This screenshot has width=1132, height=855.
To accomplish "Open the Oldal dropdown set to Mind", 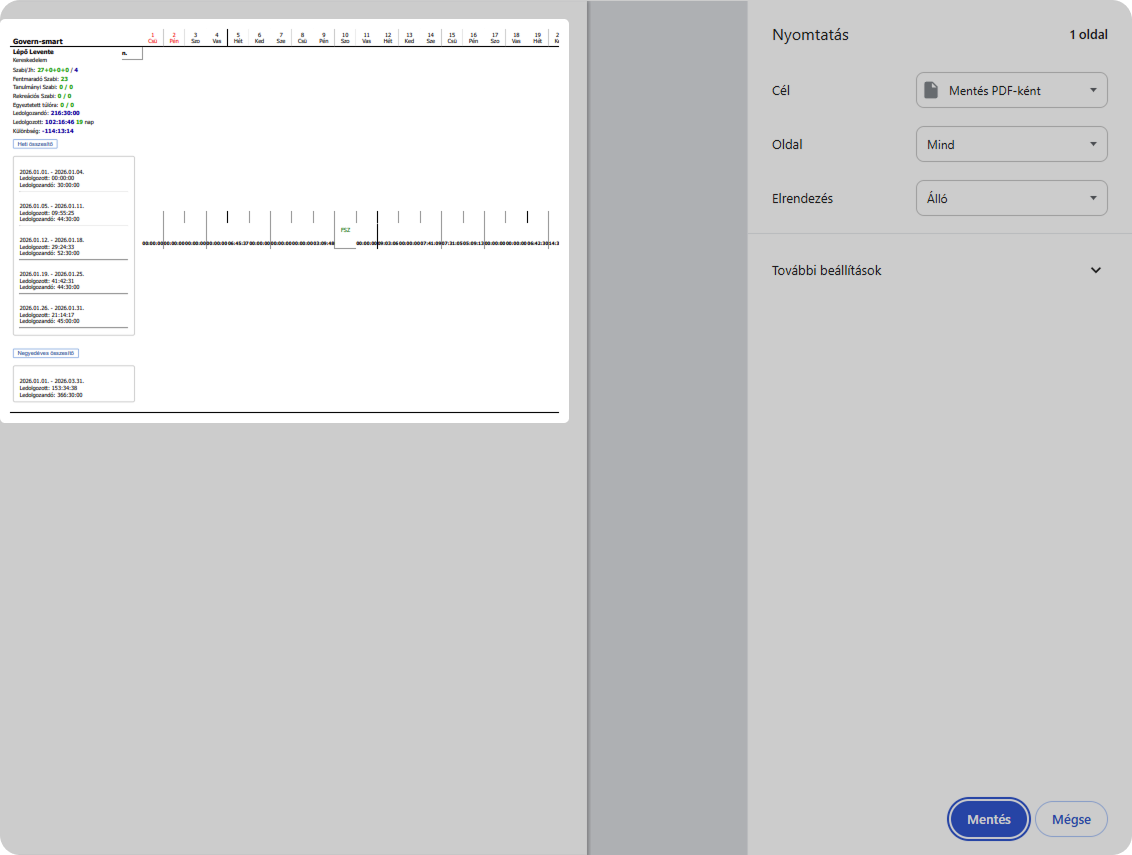I will [x=1011, y=144].
